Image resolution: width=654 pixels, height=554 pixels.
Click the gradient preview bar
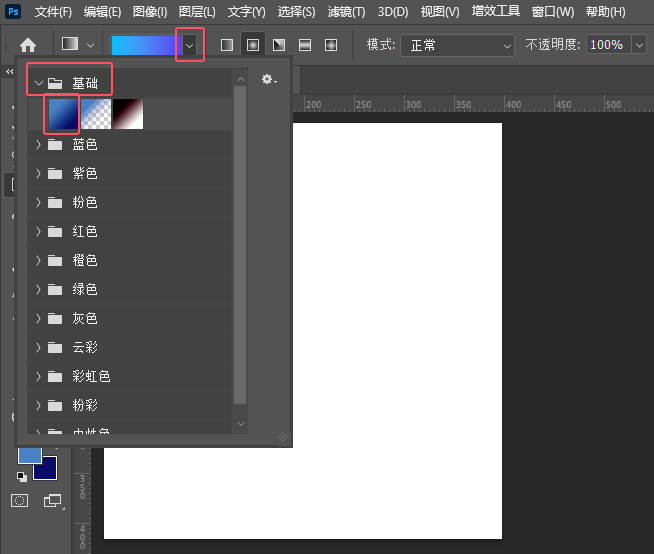pos(147,45)
